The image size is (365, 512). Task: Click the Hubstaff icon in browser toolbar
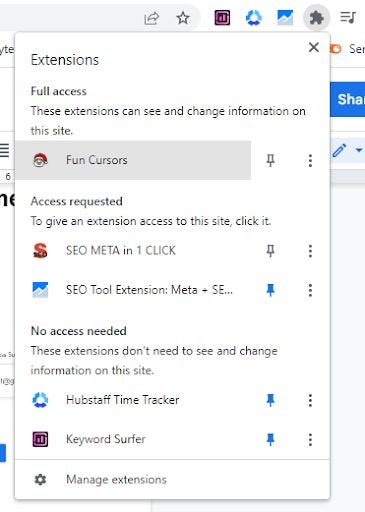click(253, 18)
